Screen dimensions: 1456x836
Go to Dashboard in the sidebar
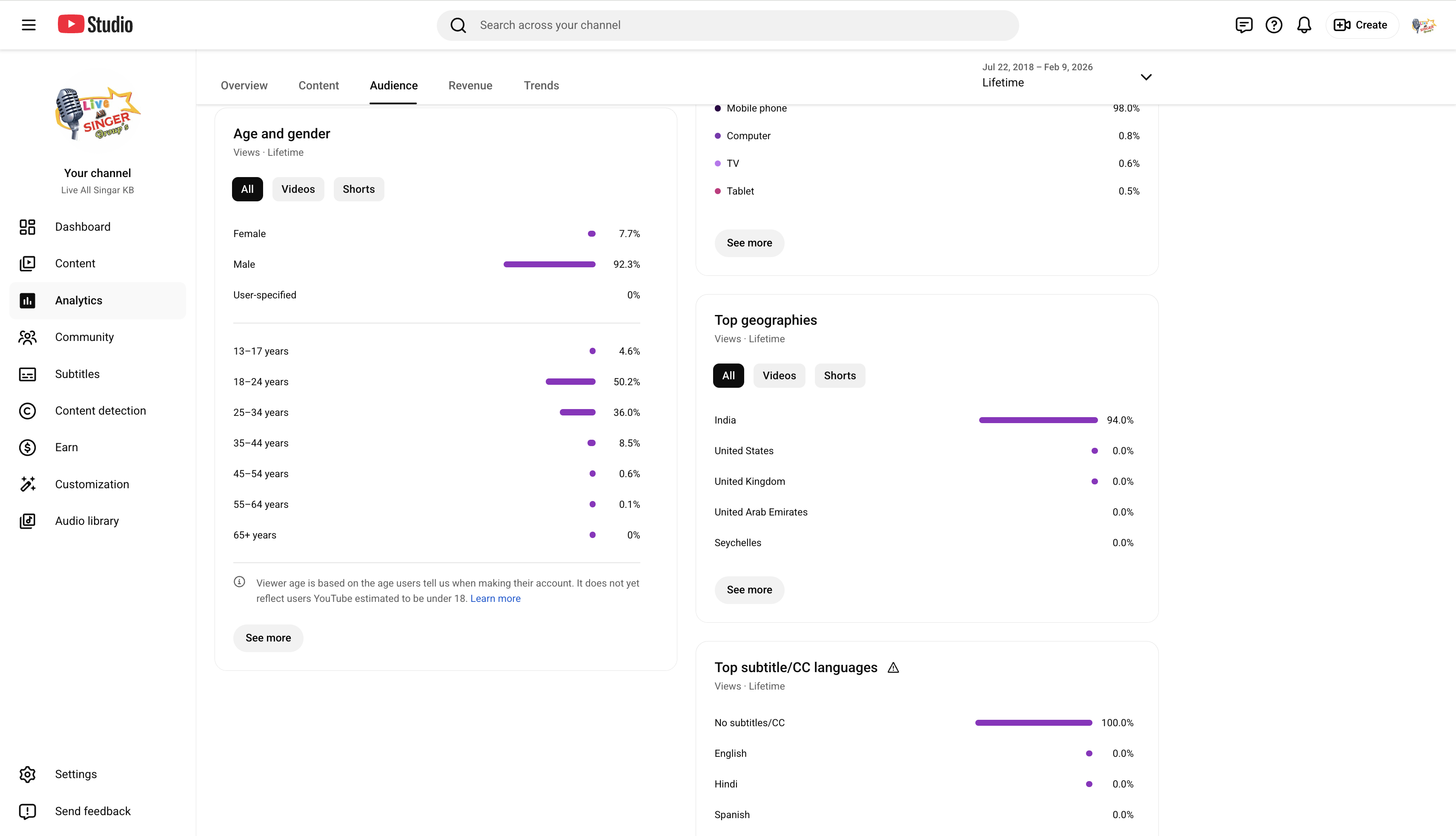tap(97, 227)
